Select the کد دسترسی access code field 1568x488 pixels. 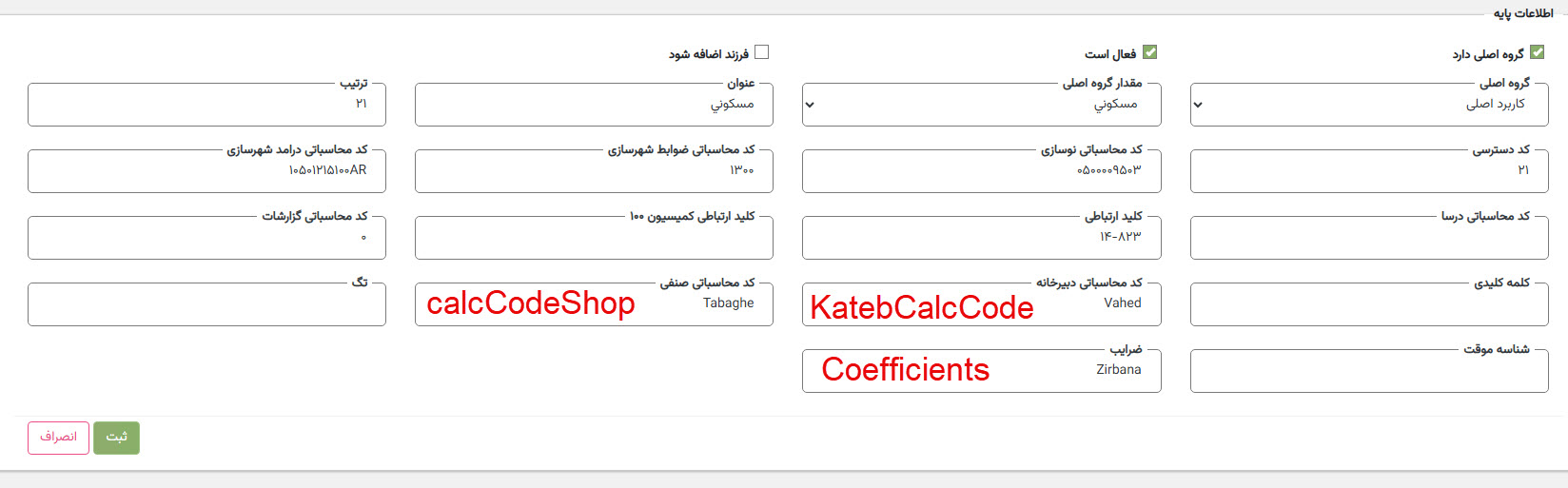(1369, 171)
